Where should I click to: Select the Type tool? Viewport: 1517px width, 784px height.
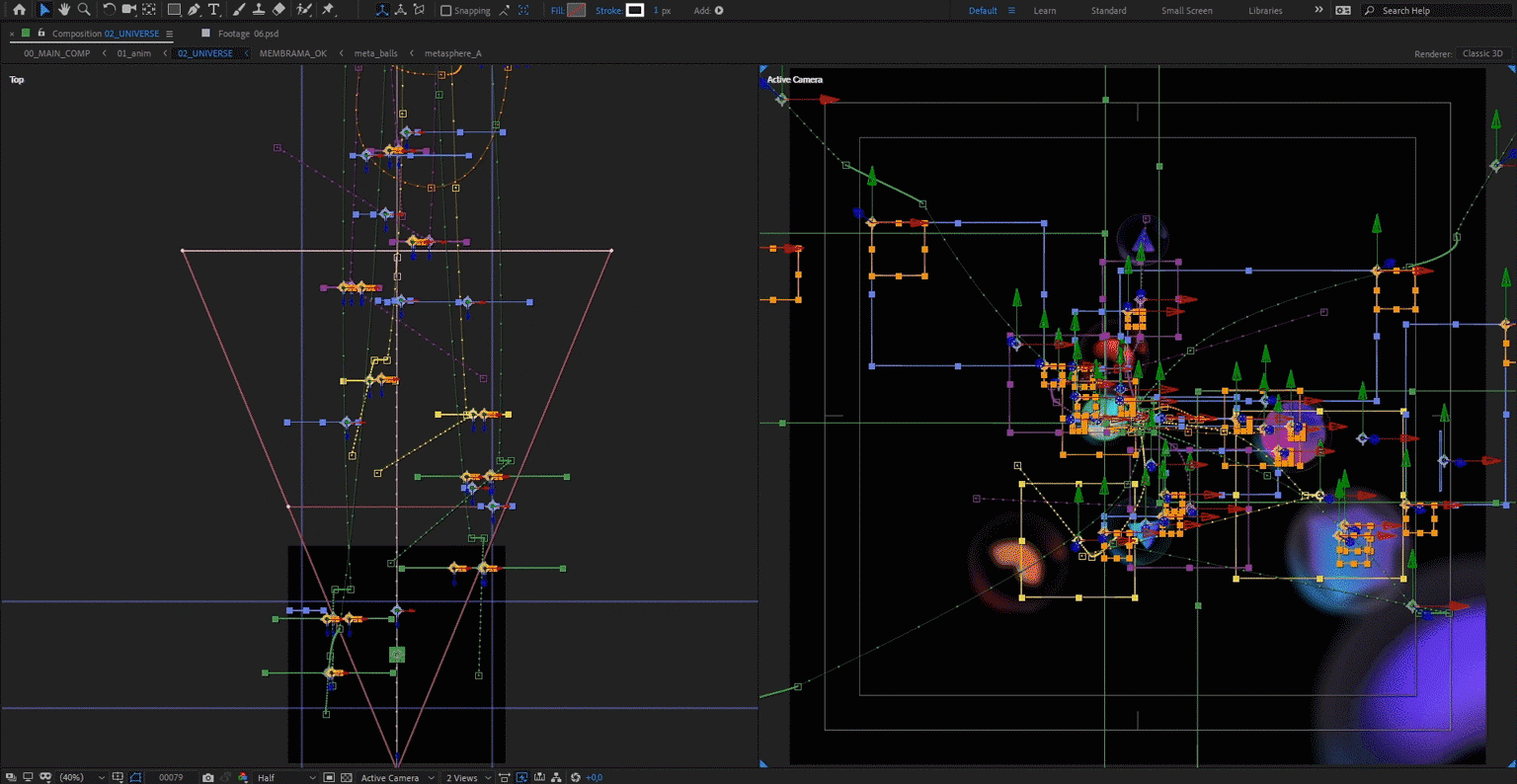coord(213,10)
